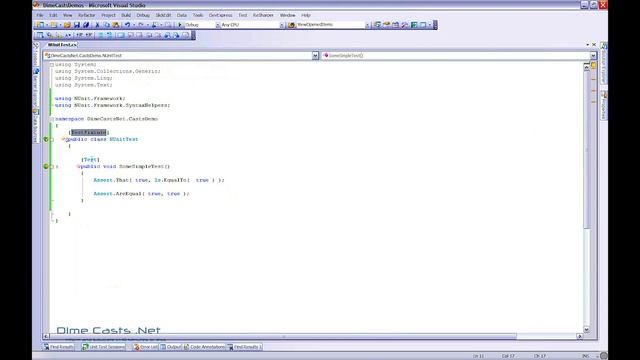
Task: Click the Start Debugging play icon
Action: coord(180,25)
